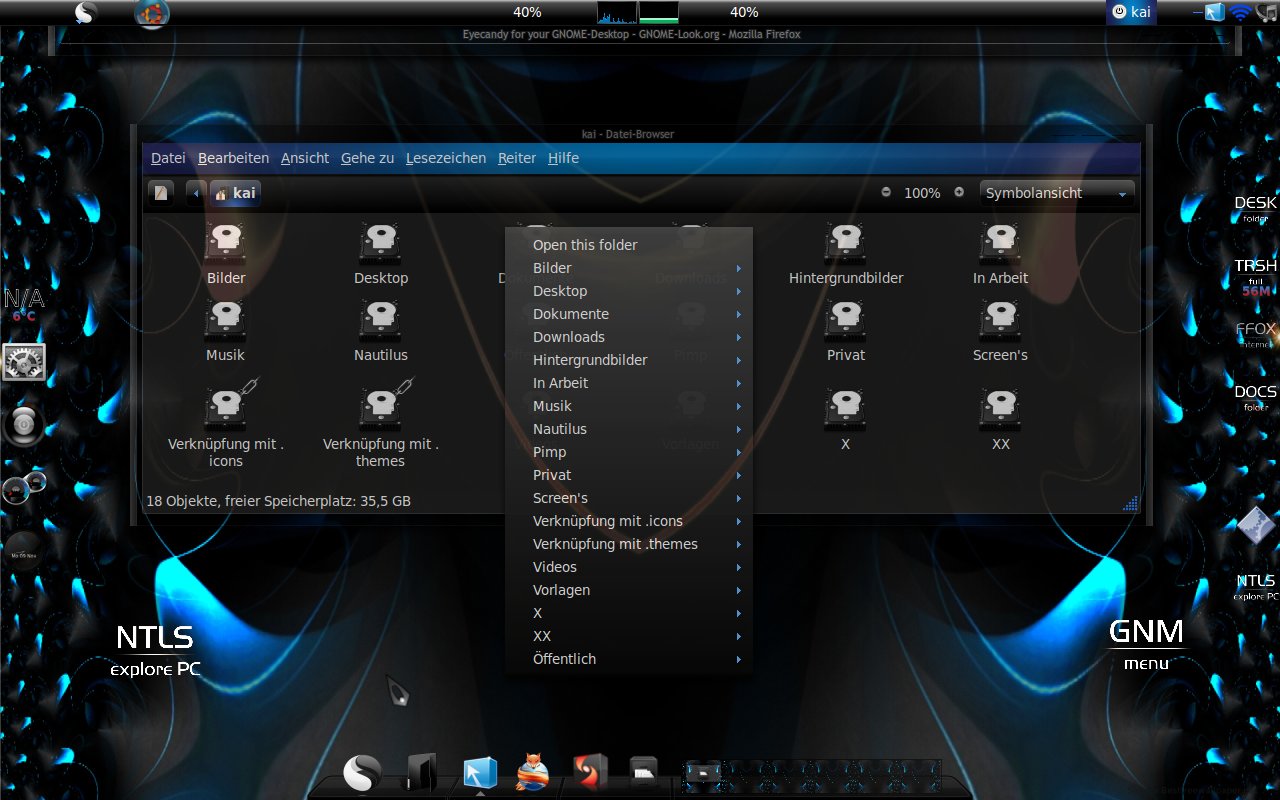This screenshot has height=800, width=1280.
Task: Open the Hintergrundbilder folder icon
Action: pyautogui.click(x=846, y=243)
